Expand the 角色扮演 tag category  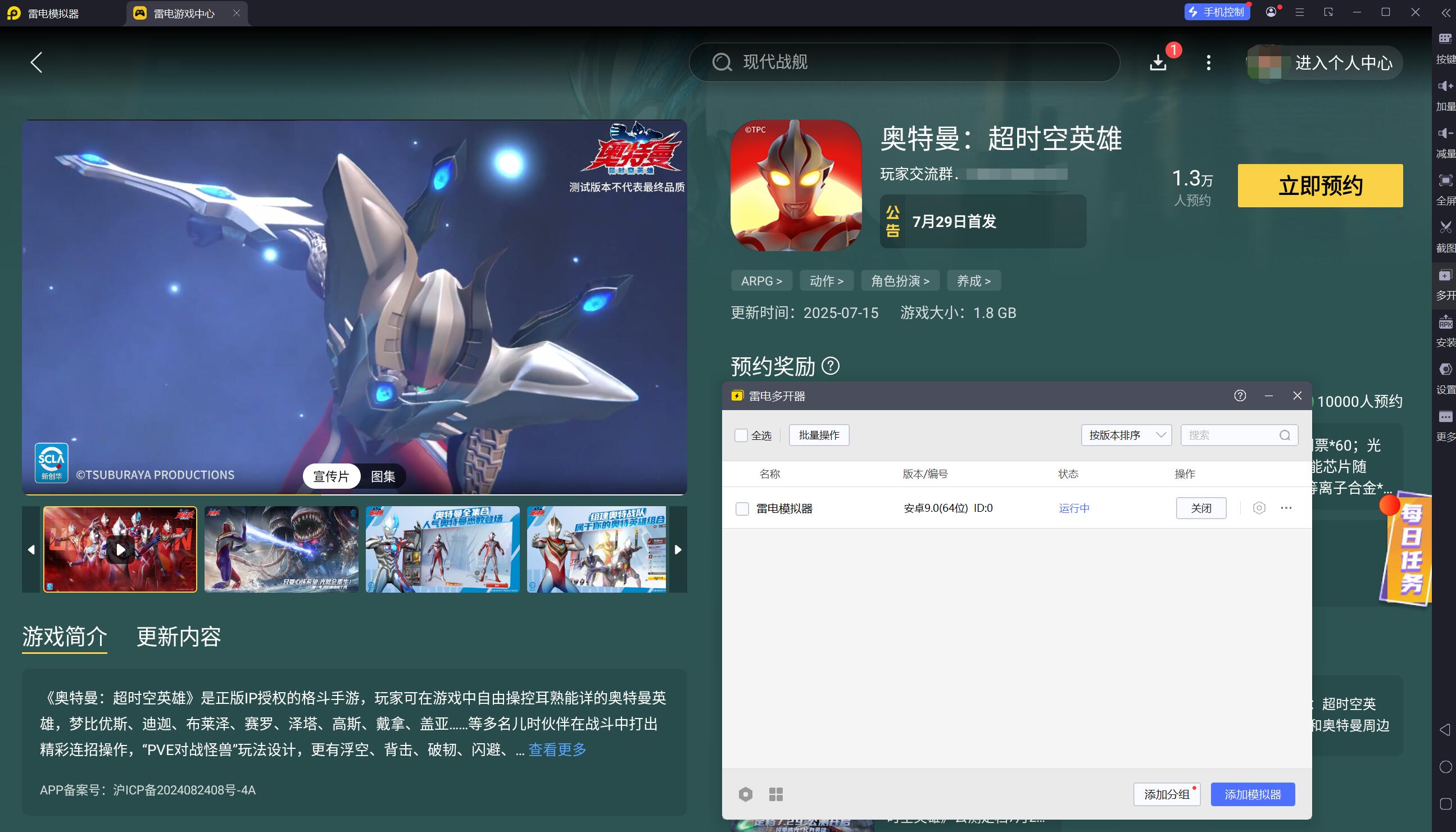tap(900, 280)
